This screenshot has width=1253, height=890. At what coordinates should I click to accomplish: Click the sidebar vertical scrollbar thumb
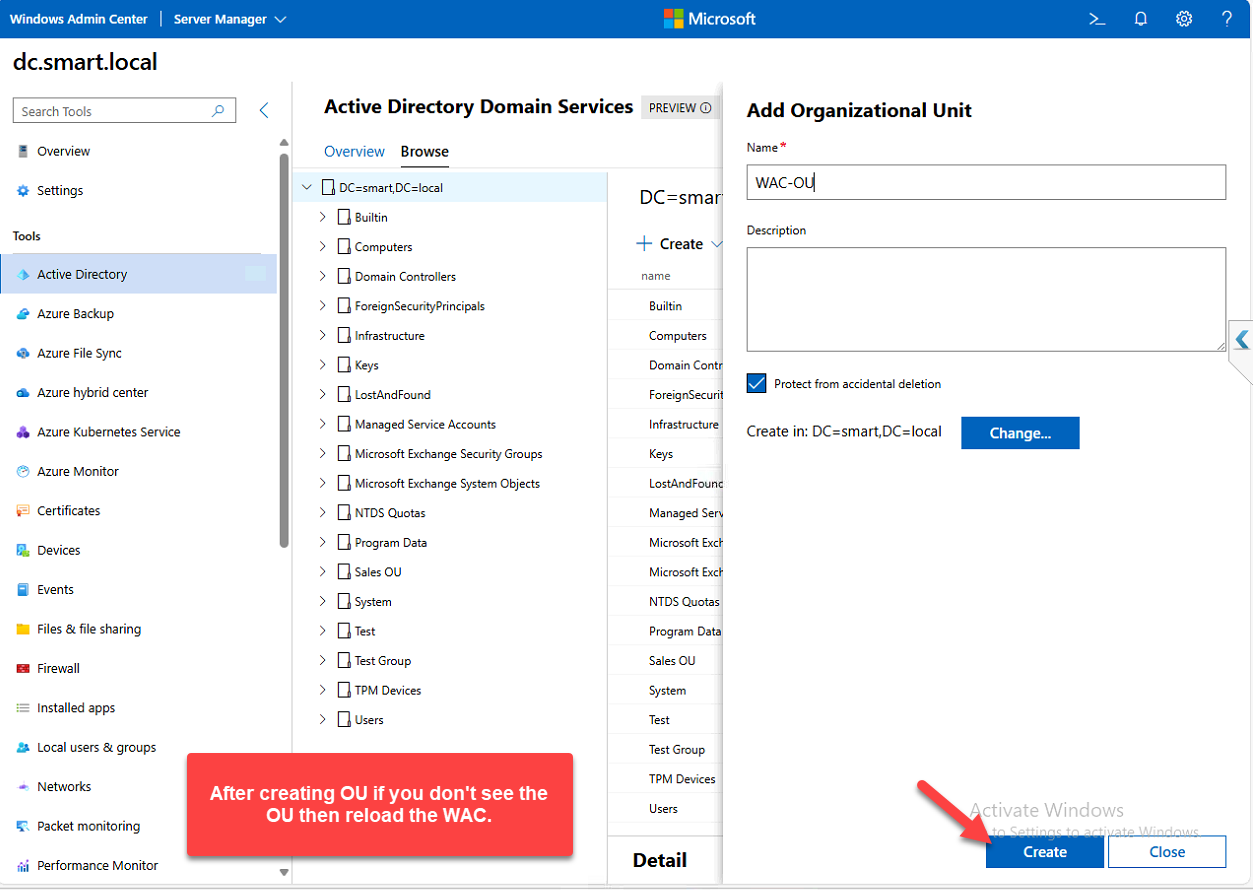pos(284,350)
